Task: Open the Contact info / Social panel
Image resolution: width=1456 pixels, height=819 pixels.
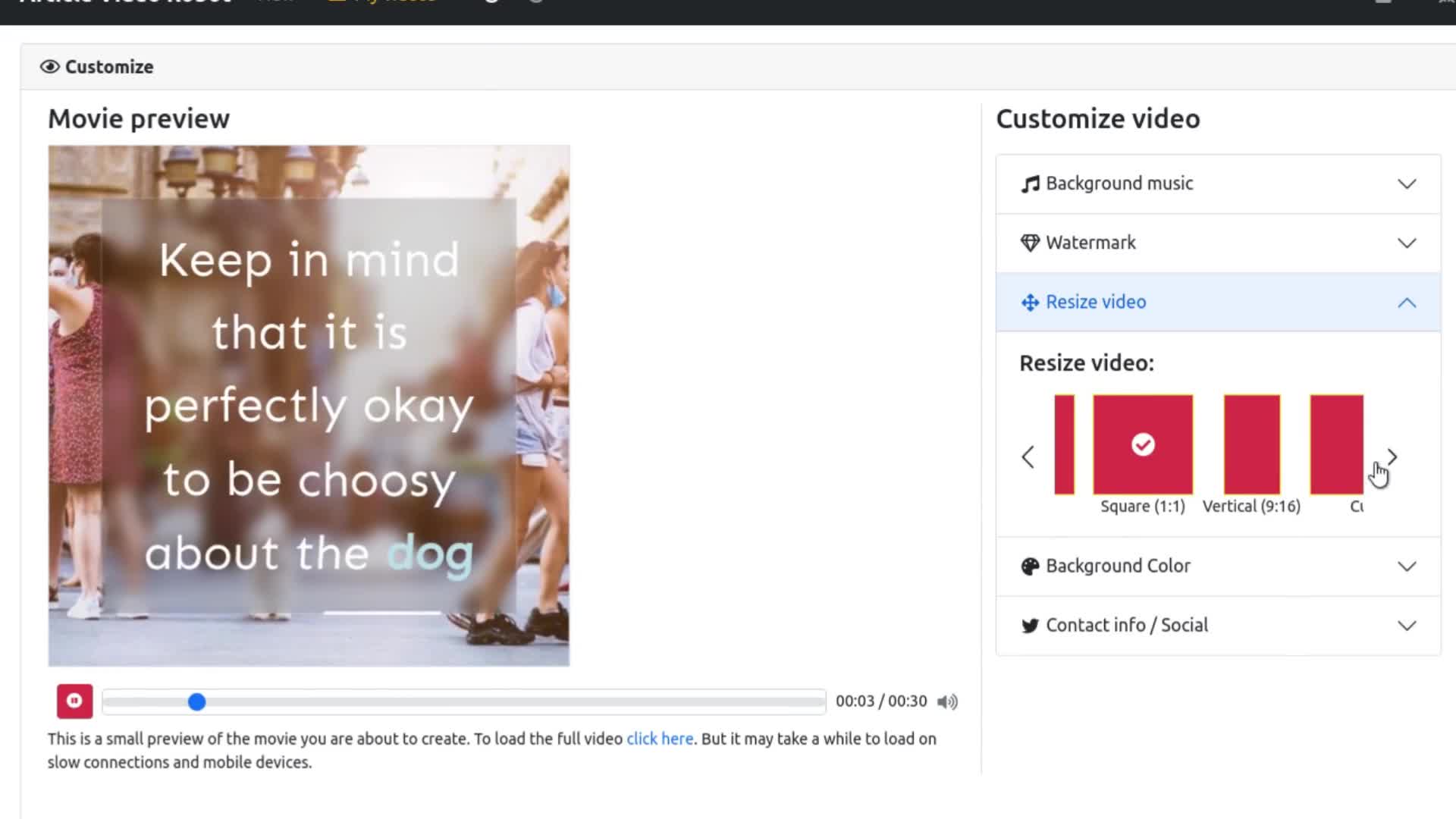Action: pyautogui.click(x=1218, y=625)
